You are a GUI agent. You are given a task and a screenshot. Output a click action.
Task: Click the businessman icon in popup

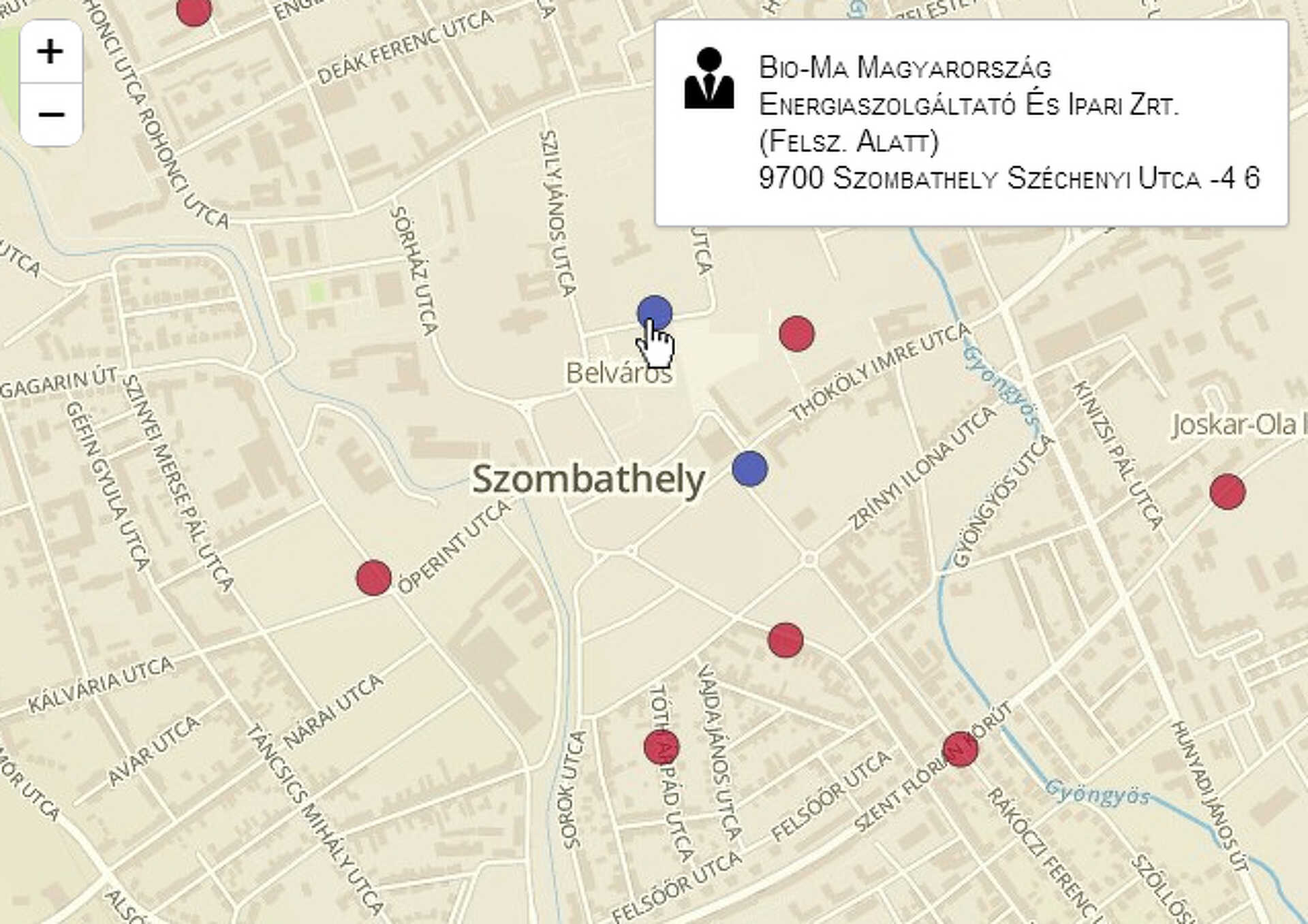point(709,78)
